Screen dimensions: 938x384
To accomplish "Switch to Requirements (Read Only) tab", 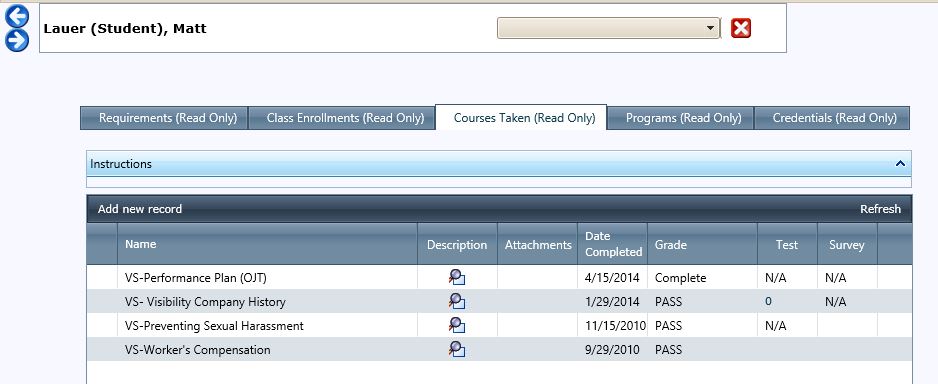I will (164, 118).
